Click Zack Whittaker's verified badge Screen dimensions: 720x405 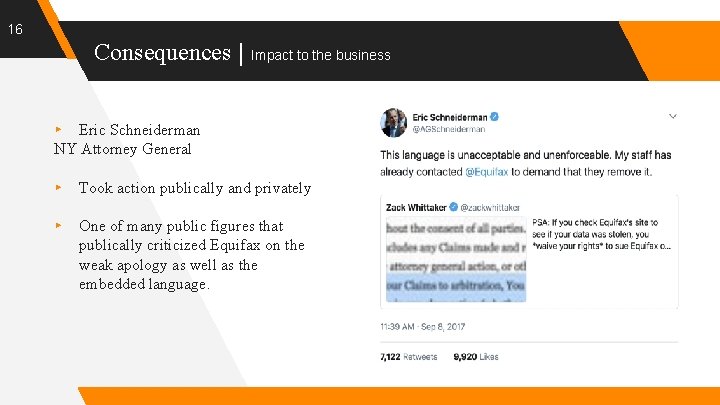tap(453, 206)
